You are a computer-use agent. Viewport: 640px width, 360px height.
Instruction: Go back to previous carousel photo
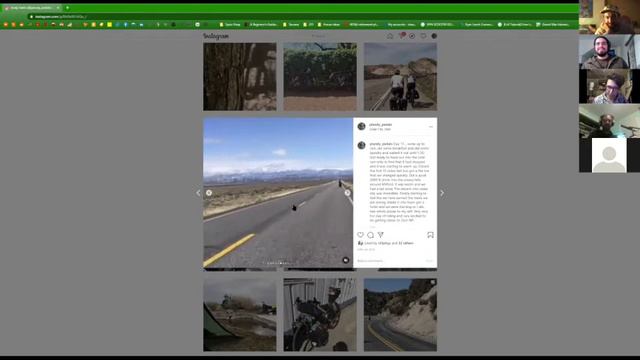click(x=209, y=193)
